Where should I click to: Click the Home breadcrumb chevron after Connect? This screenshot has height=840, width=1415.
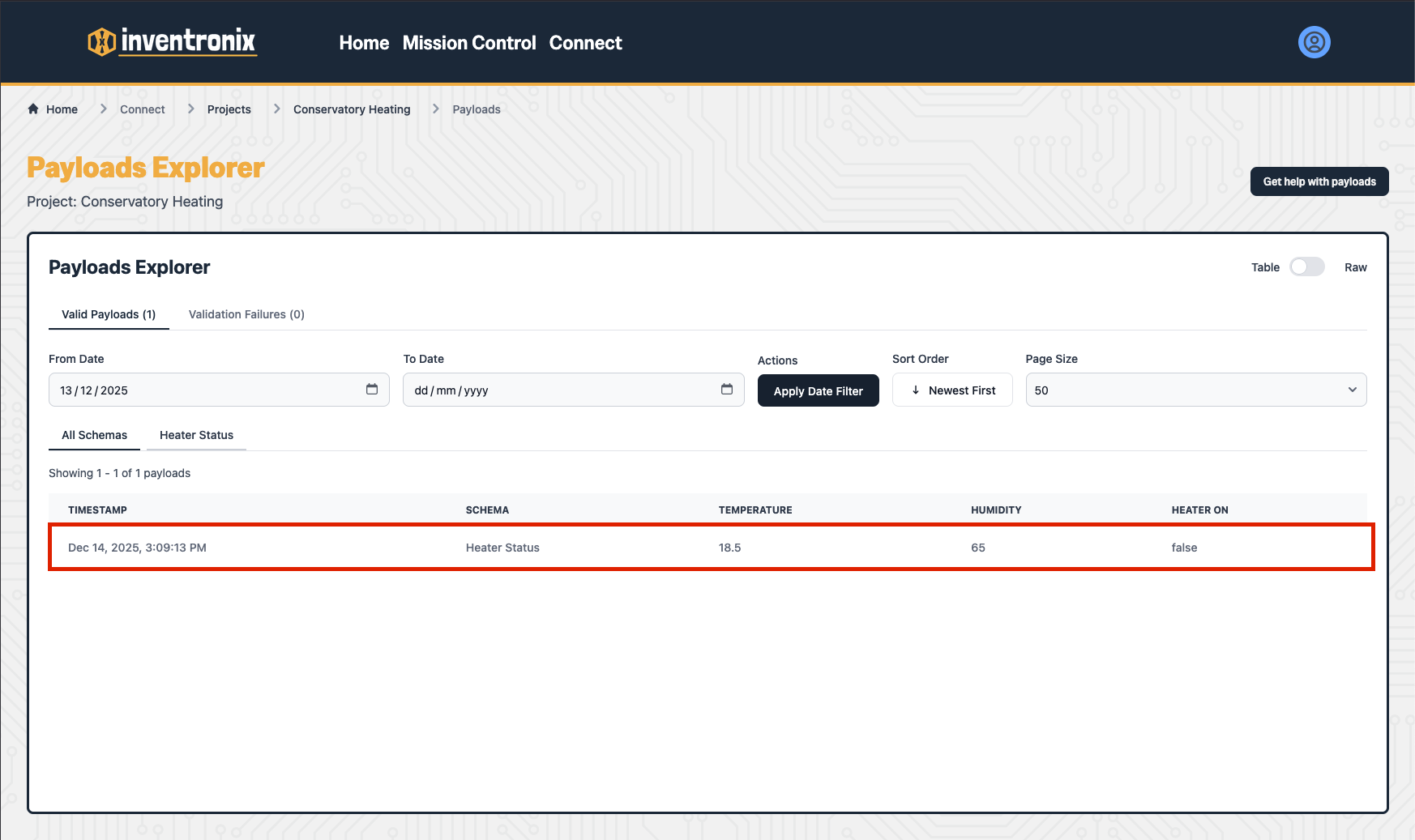click(x=190, y=108)
